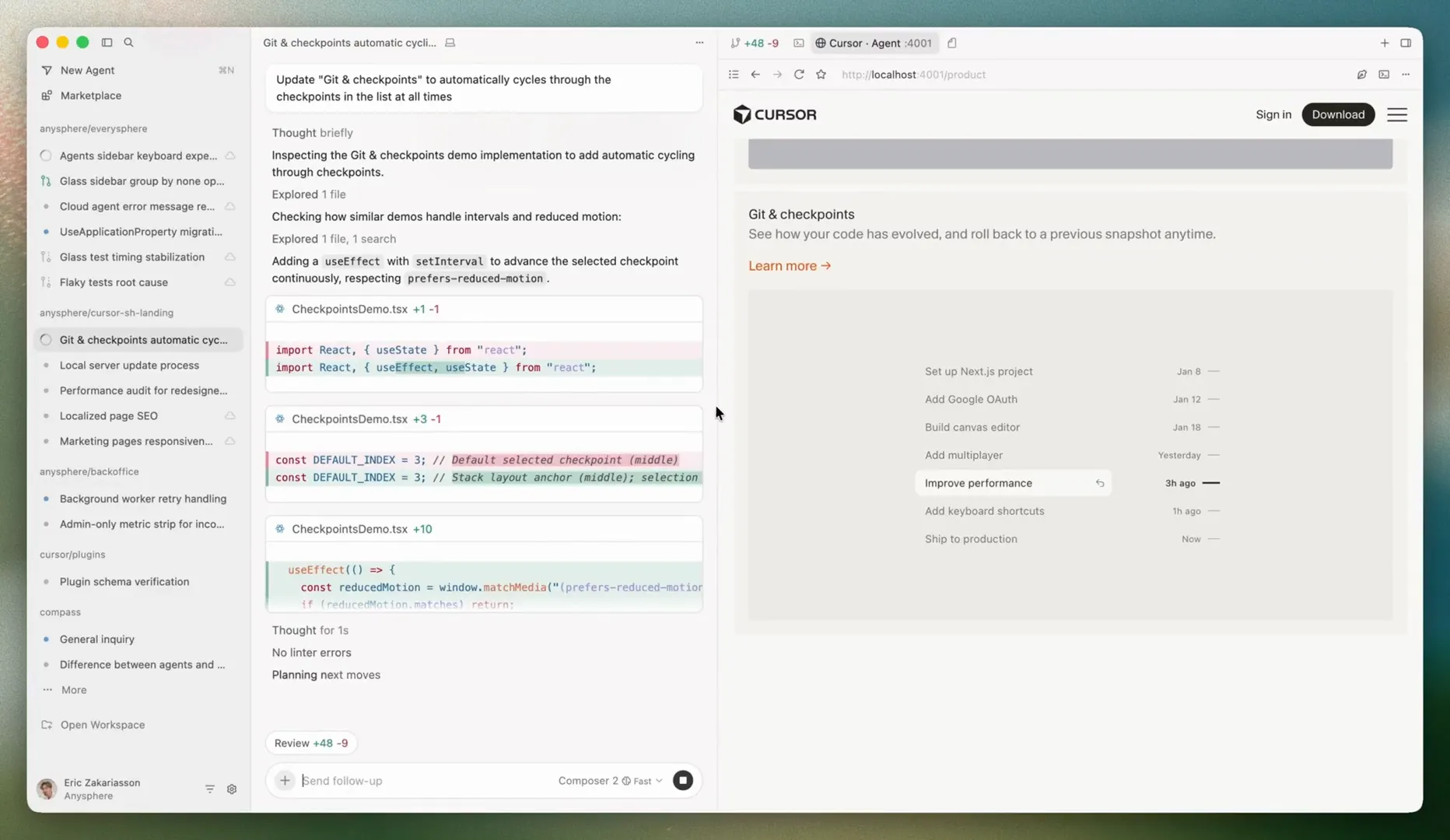
Task: Click the plus attach icon in follow-up box
Action: [x=285, y=780]
